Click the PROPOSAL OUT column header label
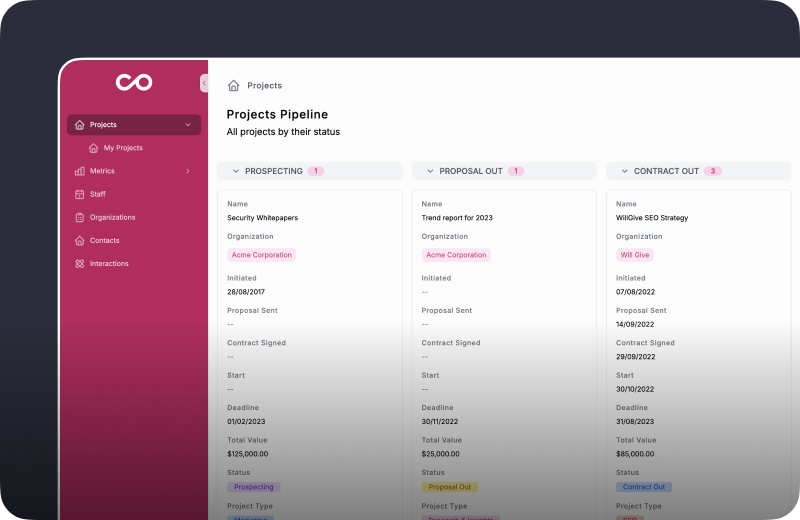 pos(471,171)
